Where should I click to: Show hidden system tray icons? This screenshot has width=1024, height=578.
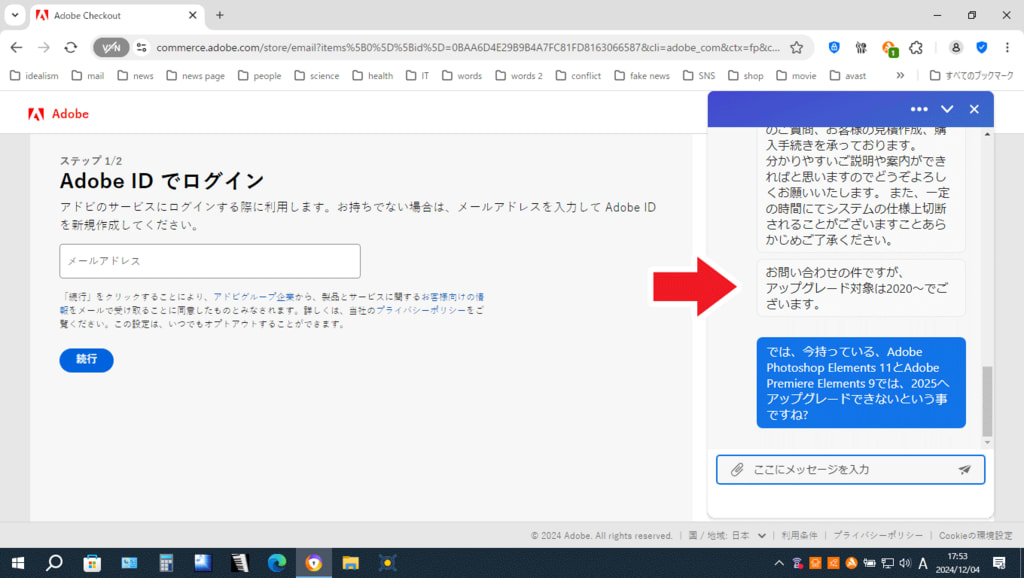[778, 563]
